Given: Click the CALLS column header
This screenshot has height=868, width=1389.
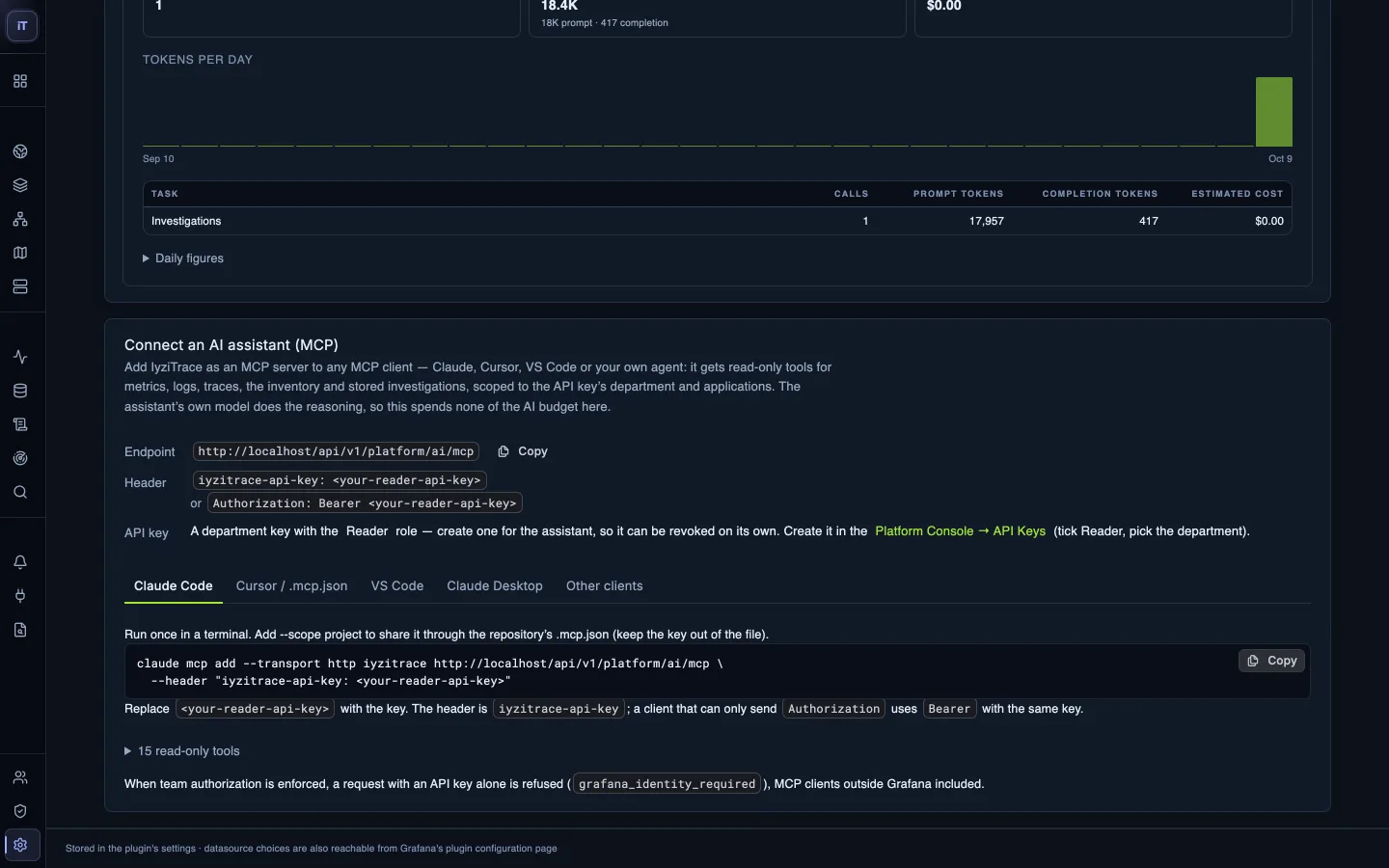Looking at the screenshot, I should tap(851, 194).
